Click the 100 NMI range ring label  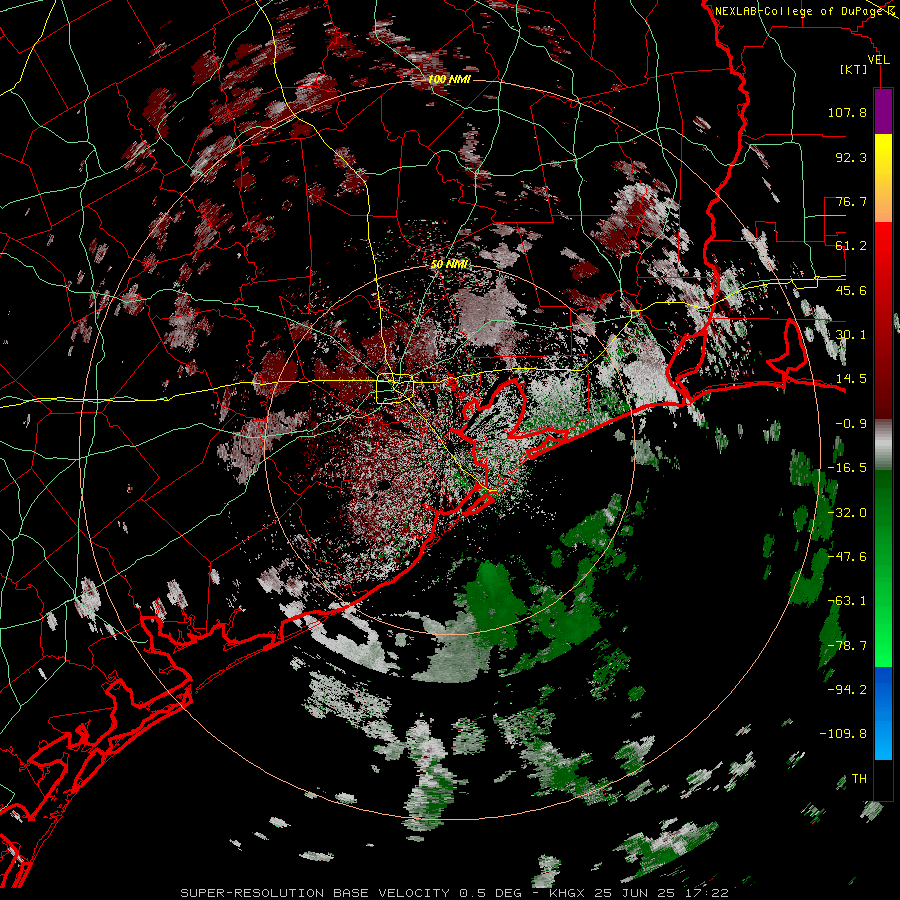(449, 79)
